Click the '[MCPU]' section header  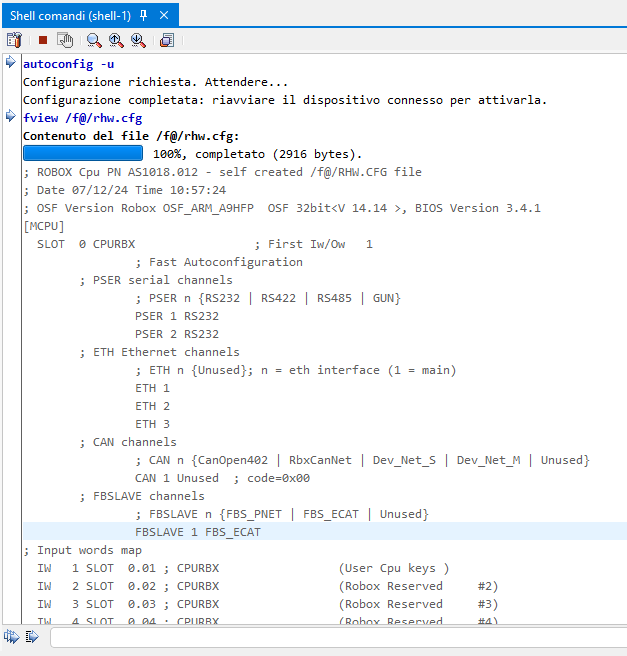click(44, 226)
